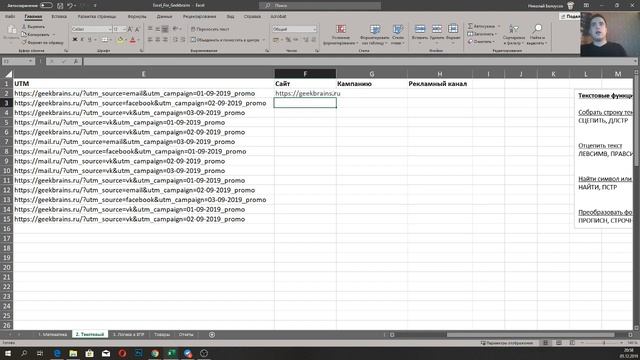640x360 pixels.
Task: Click the zoom slider in status bar
Action: point(603,343)
